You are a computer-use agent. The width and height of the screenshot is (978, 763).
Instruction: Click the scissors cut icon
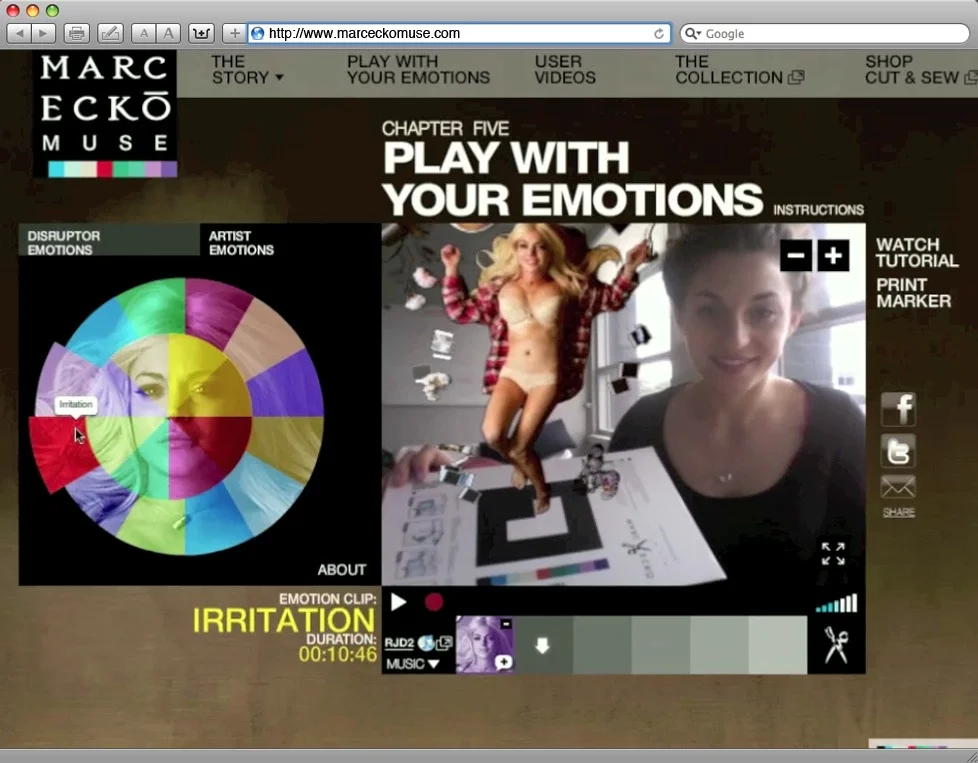(836, 645)
